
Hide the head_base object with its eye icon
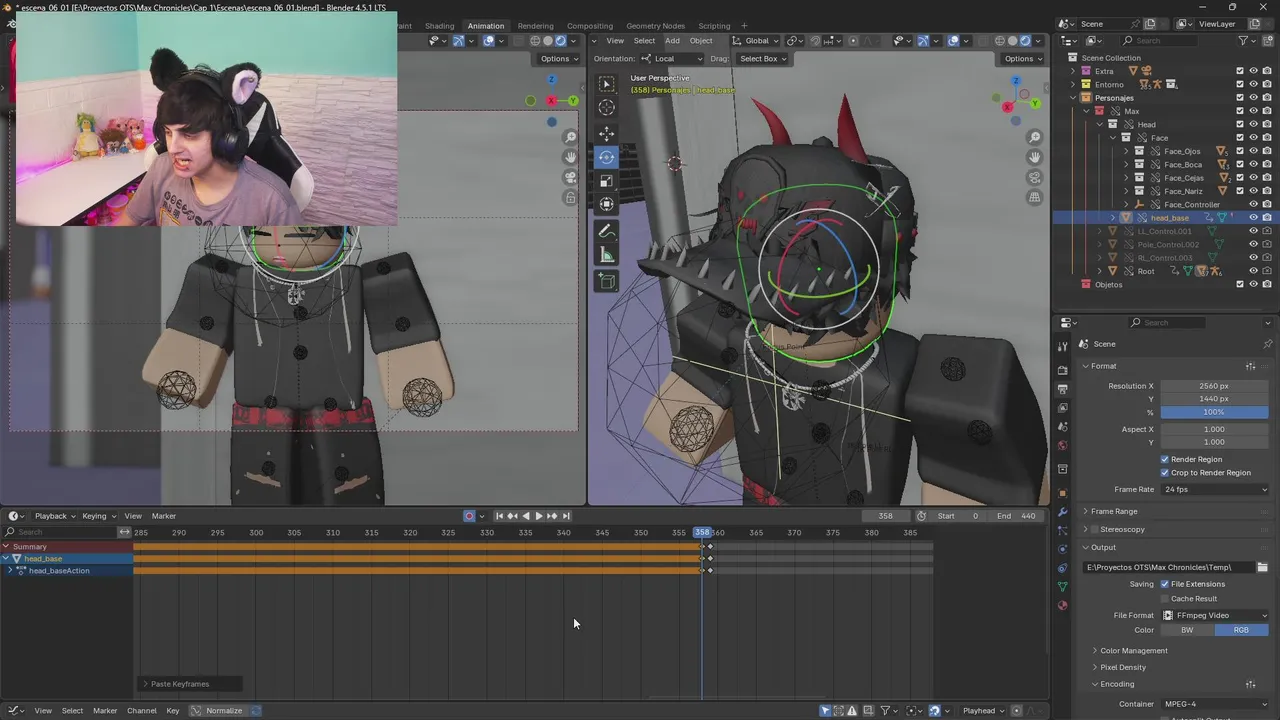(1253, 217)
